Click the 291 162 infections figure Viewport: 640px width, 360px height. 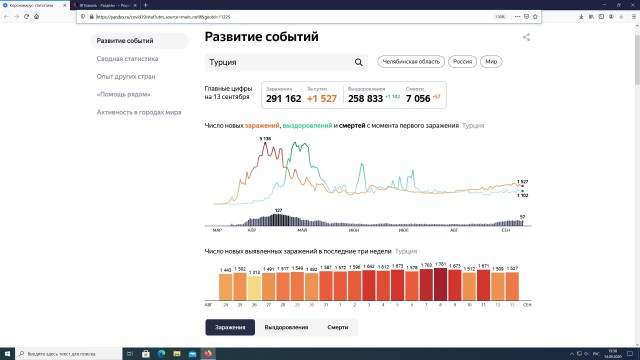pyautogui.click(x=284, y=99)
